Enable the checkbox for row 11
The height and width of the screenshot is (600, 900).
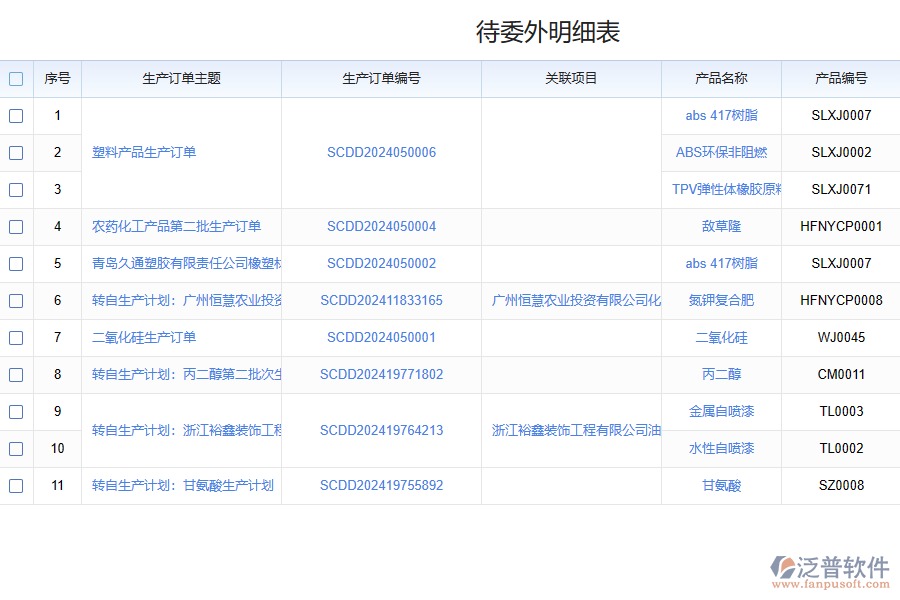point(16,486)
